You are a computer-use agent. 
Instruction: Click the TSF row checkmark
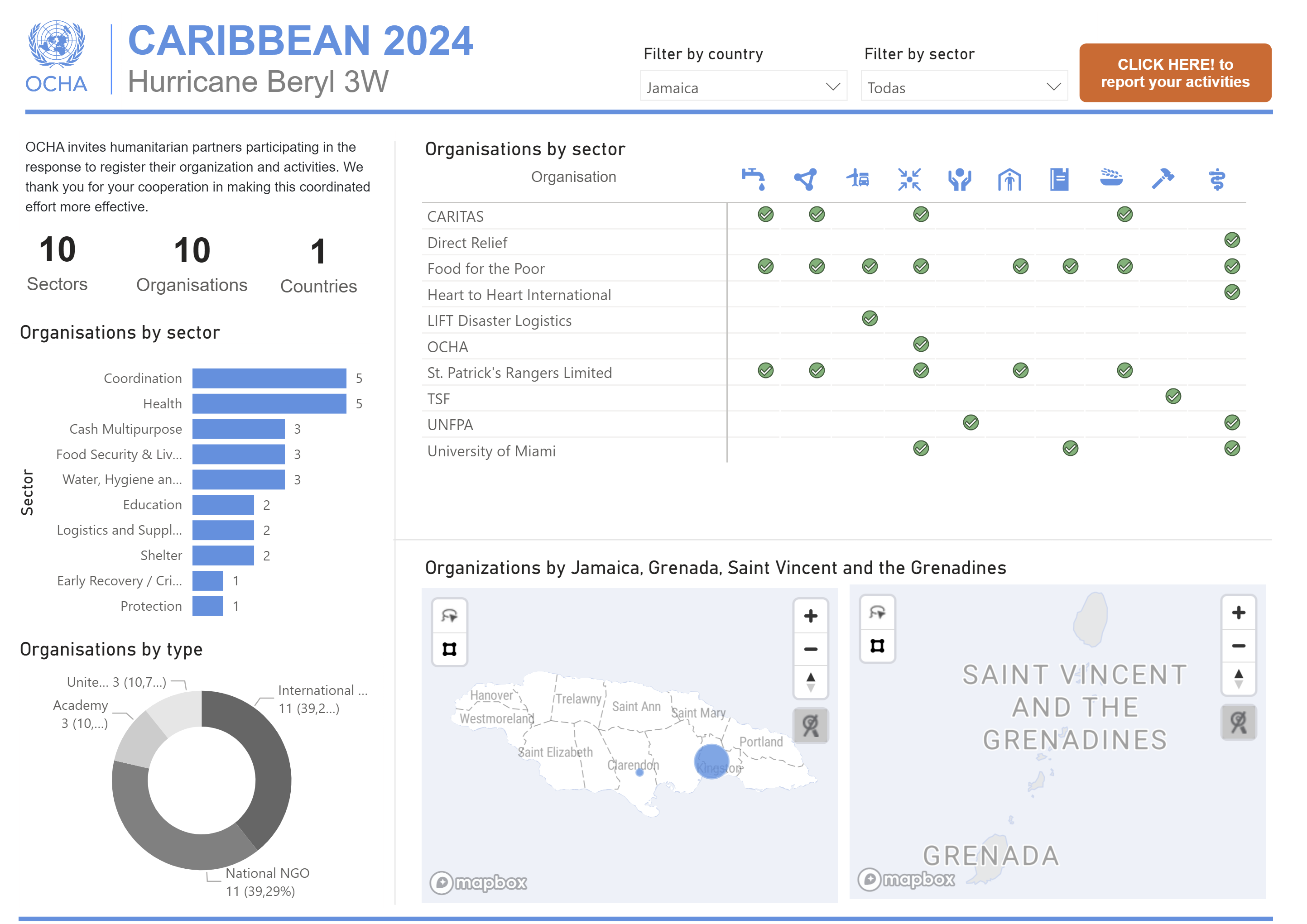(x=1172, y=396)
